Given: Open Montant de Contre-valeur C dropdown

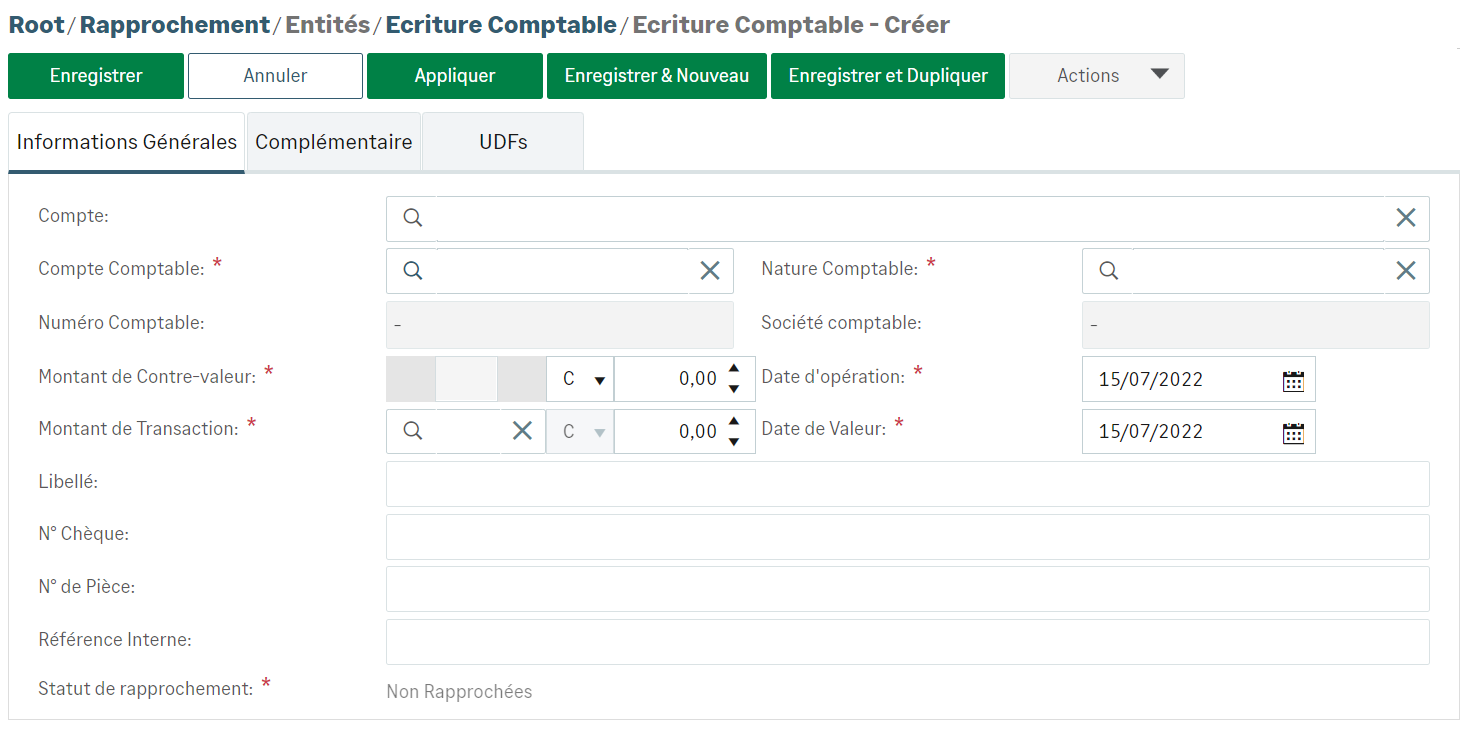Looking at the screenshot, I should pyautogui.click(x=582, y=380).
